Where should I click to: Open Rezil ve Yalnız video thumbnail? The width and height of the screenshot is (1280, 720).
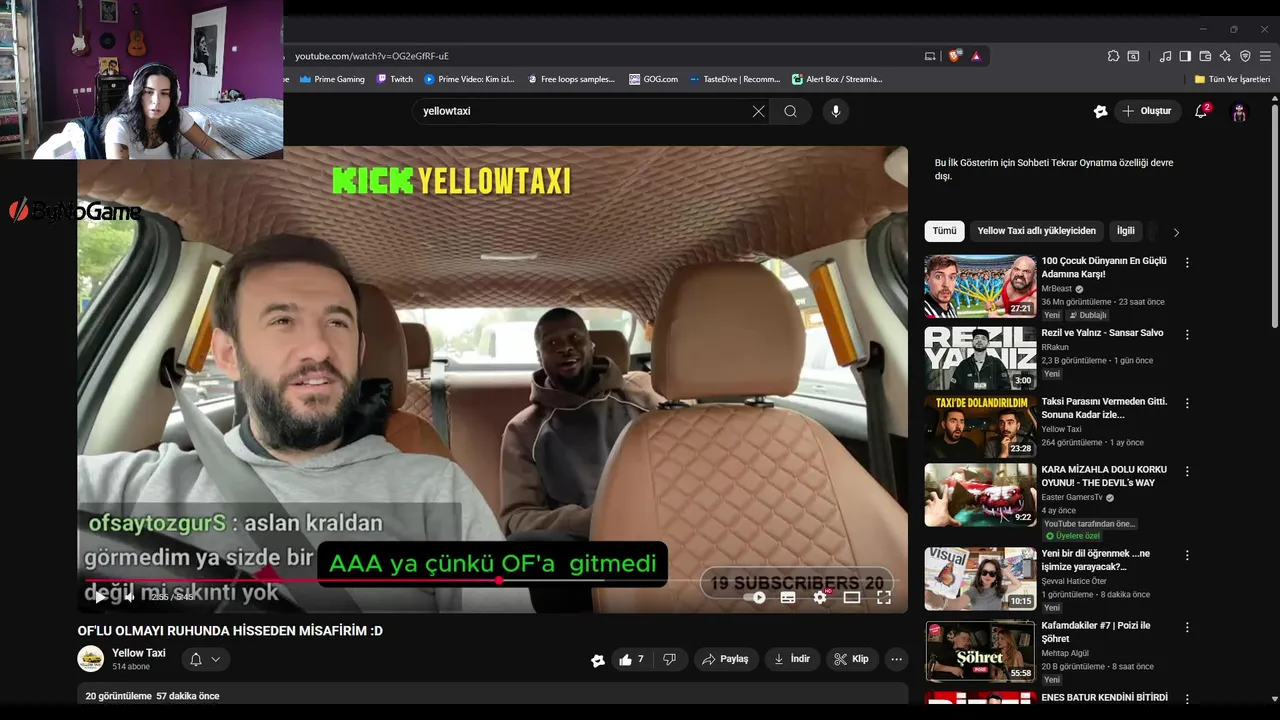click(x=980, y=358)
